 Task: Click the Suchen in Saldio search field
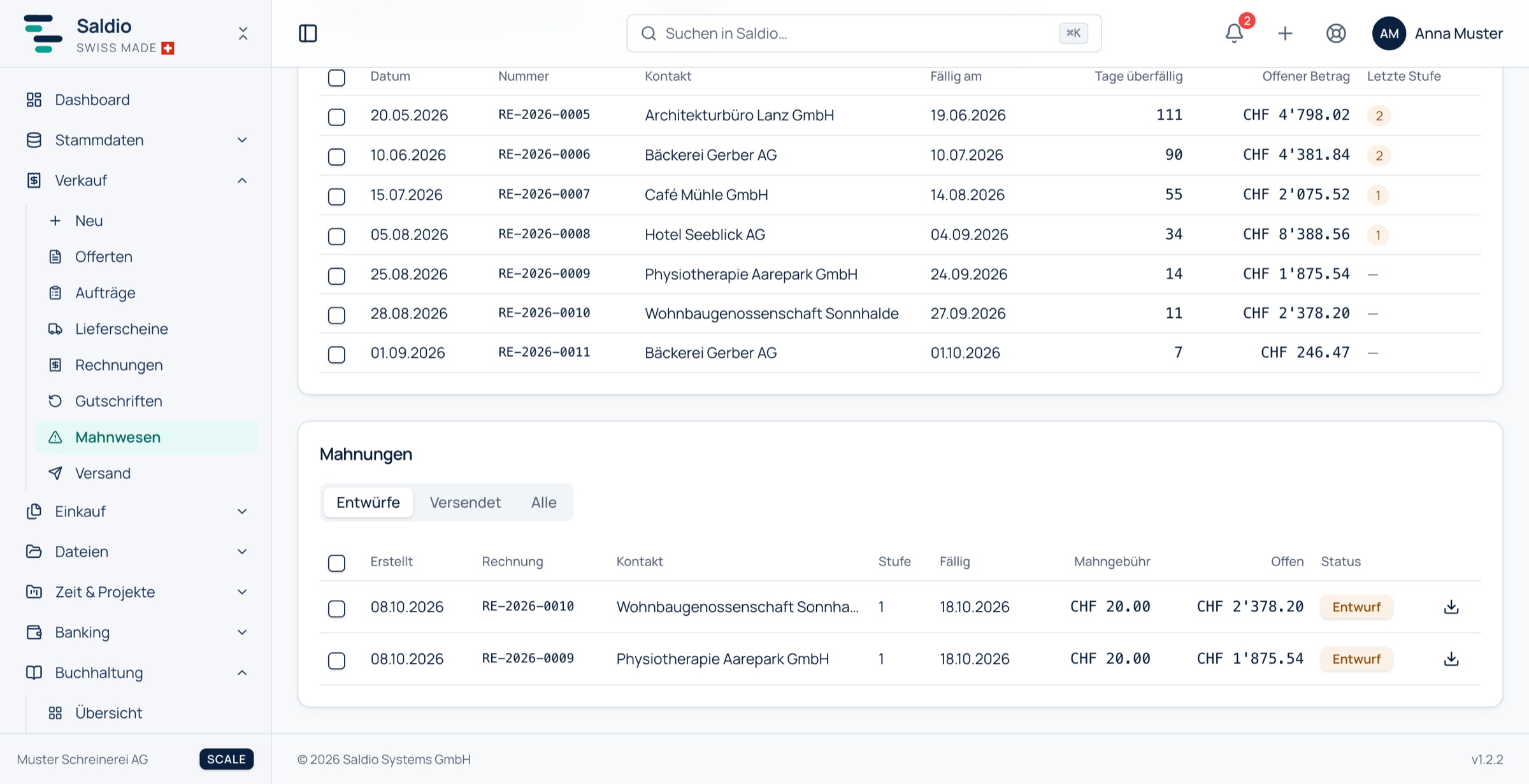tap(864, 33)
